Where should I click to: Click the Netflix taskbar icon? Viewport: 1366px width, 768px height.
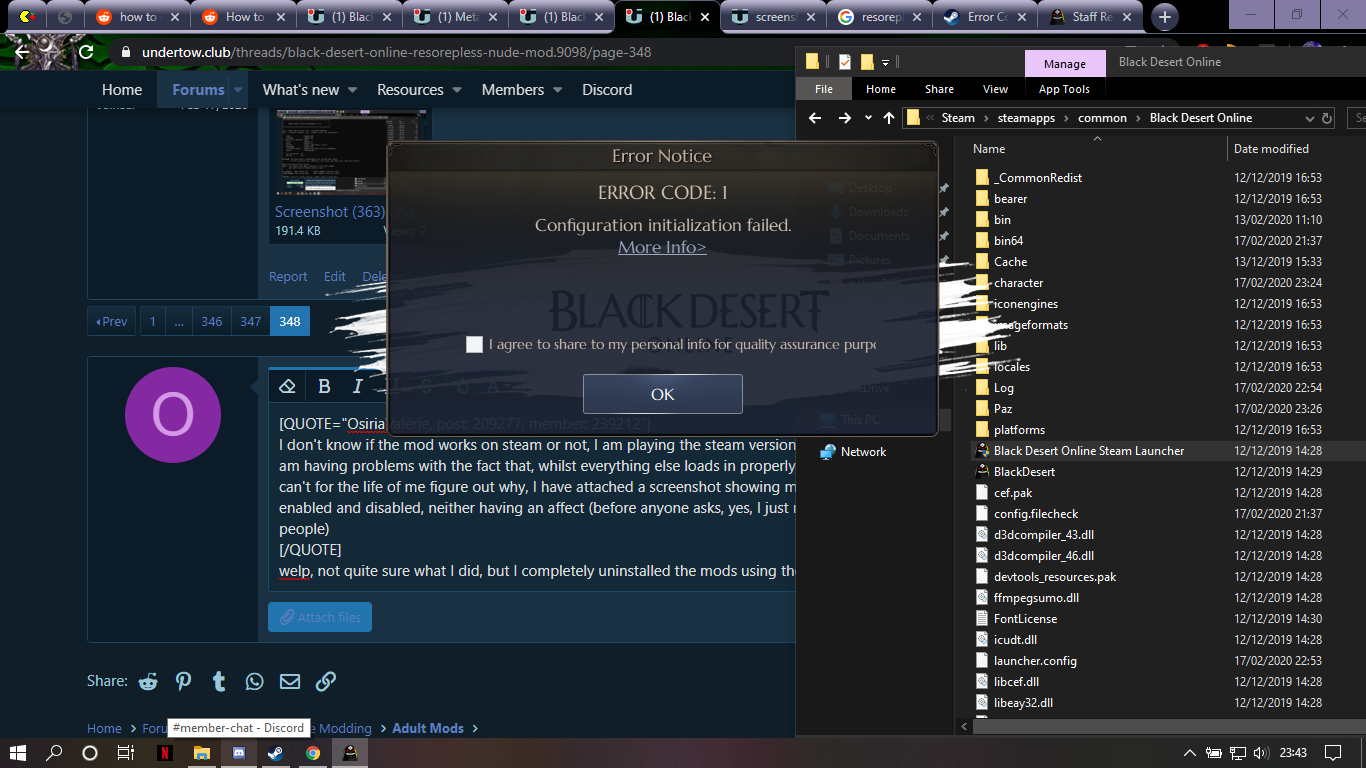coord(164,753)
